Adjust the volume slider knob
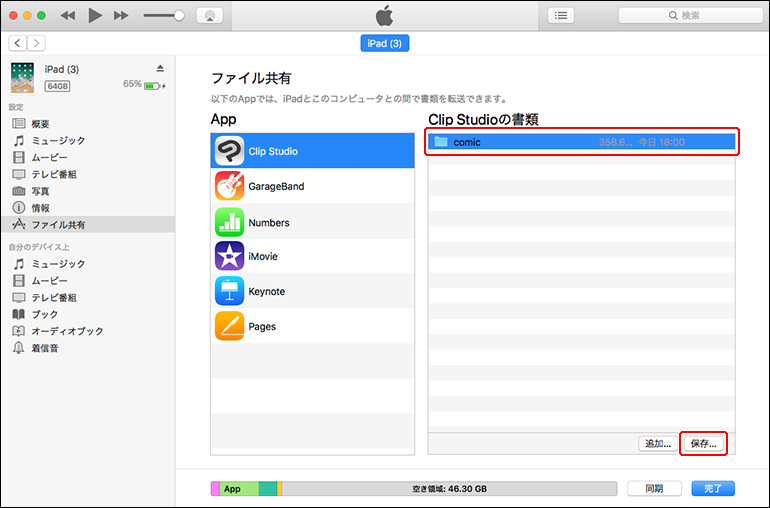Image resolution: width=770 pixels, height=508 pixels. [179, 16]
